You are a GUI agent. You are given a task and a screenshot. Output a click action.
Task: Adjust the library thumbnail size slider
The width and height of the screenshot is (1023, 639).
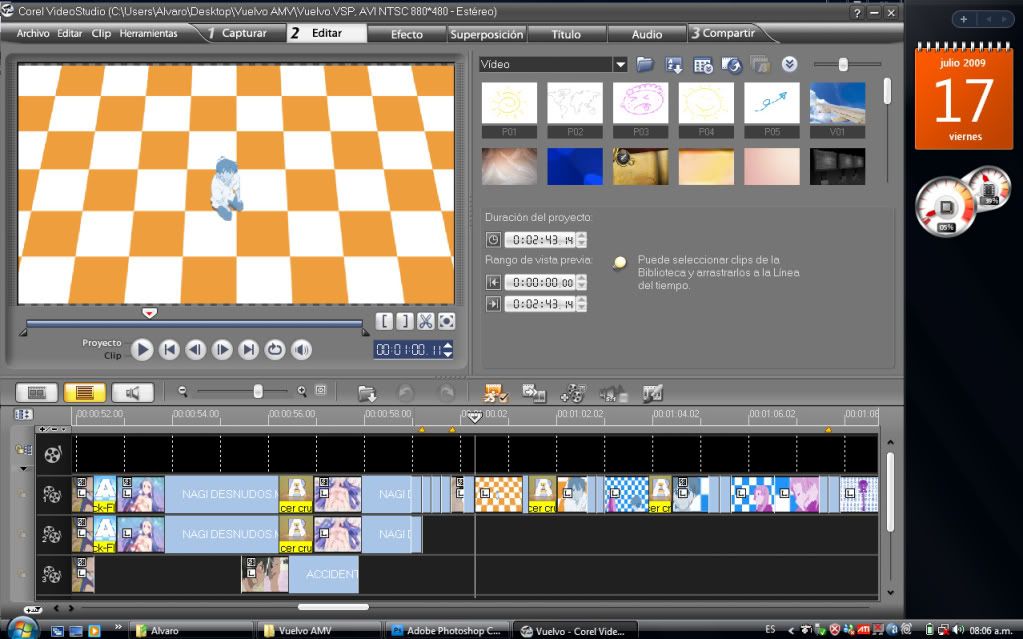pyautogui.click(x=843, y=64)
